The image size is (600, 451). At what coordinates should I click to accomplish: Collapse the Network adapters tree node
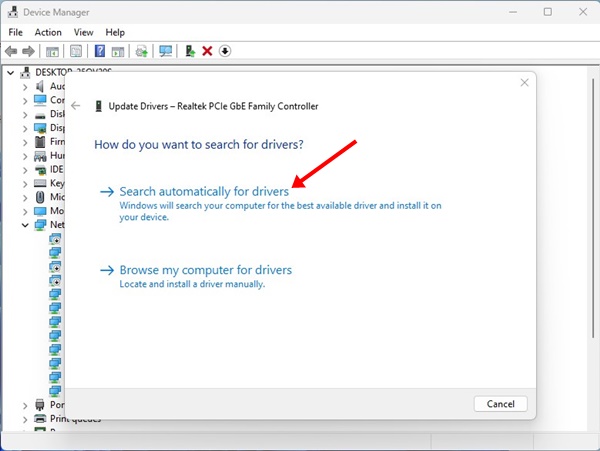(25, 226)
